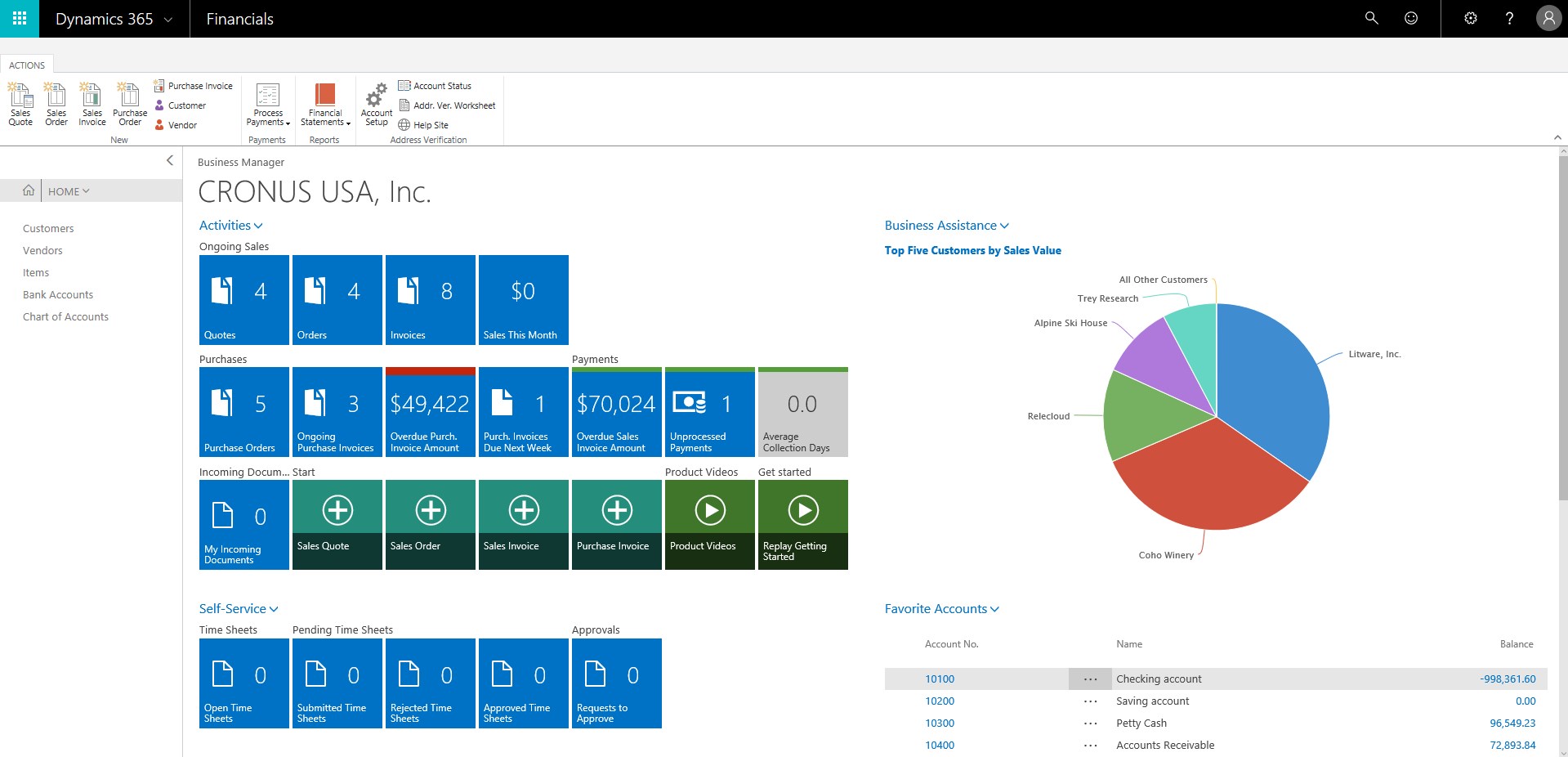The image size is (1568, 757).
Task: Create a new Purchase Order from ribbon
Action: pos(130,104)
